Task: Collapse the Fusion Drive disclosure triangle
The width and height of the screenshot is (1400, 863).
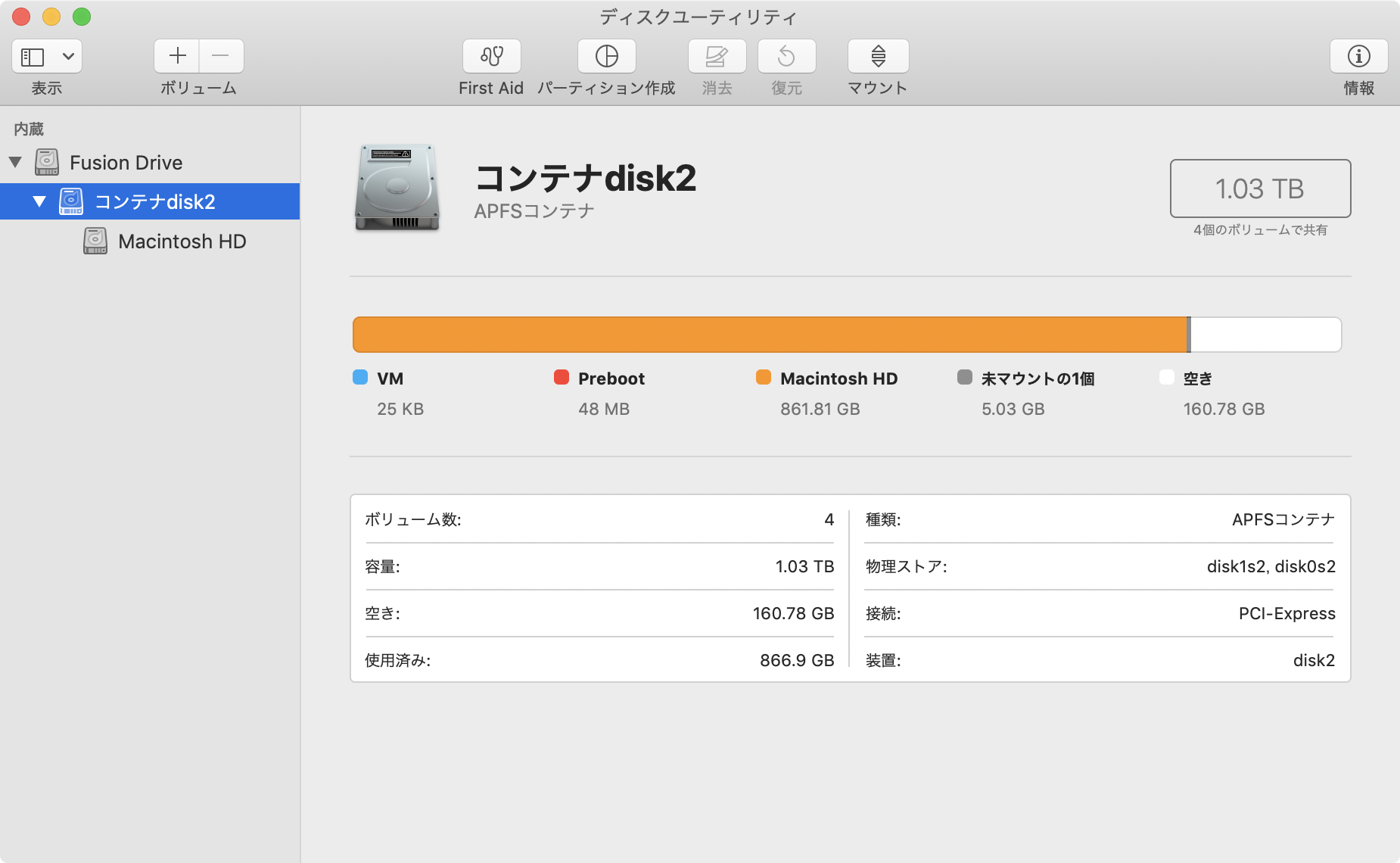Action: tap(15, 162)
